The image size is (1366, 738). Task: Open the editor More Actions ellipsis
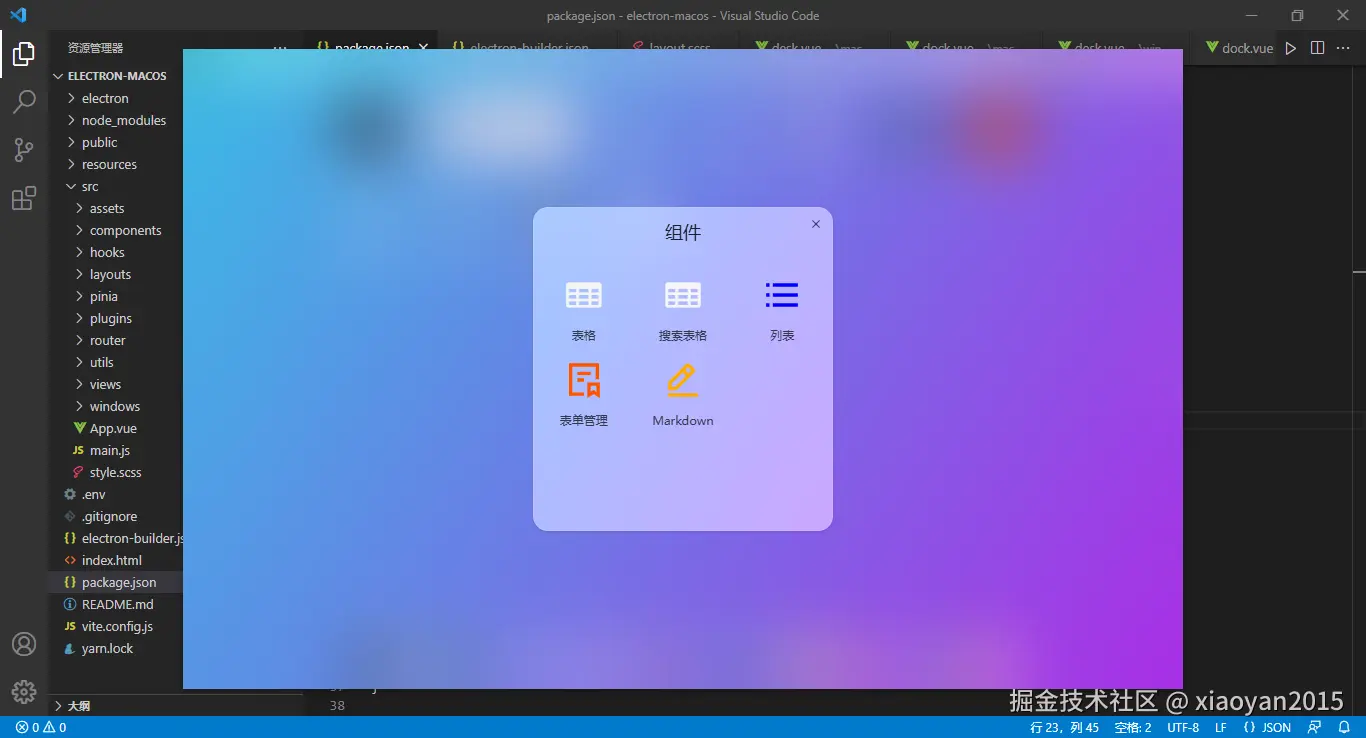click(x=1343, y=48)
